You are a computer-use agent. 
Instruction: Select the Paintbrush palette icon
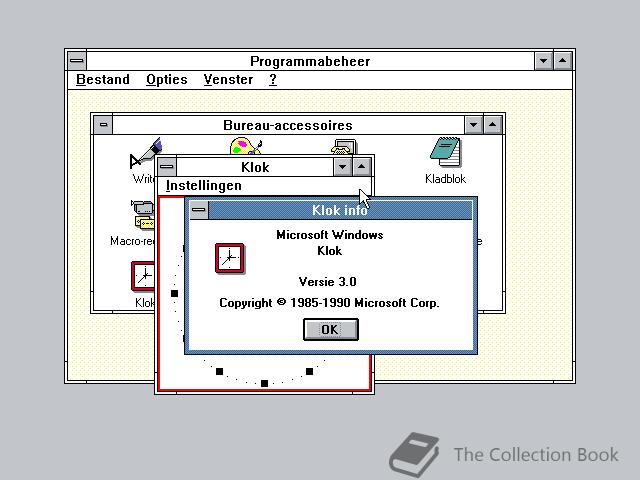(246, 146)
